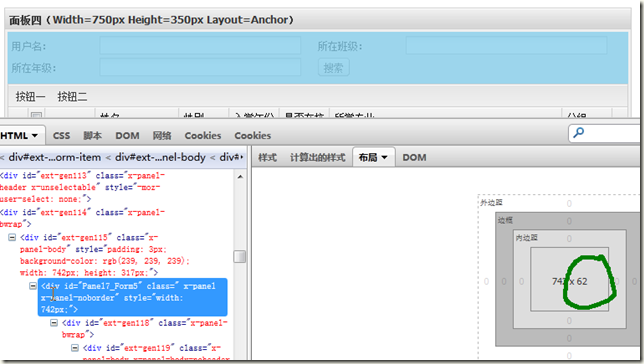Click the 所在班级 input field
This screenshot has height=364, width=644.
point(506,46)
